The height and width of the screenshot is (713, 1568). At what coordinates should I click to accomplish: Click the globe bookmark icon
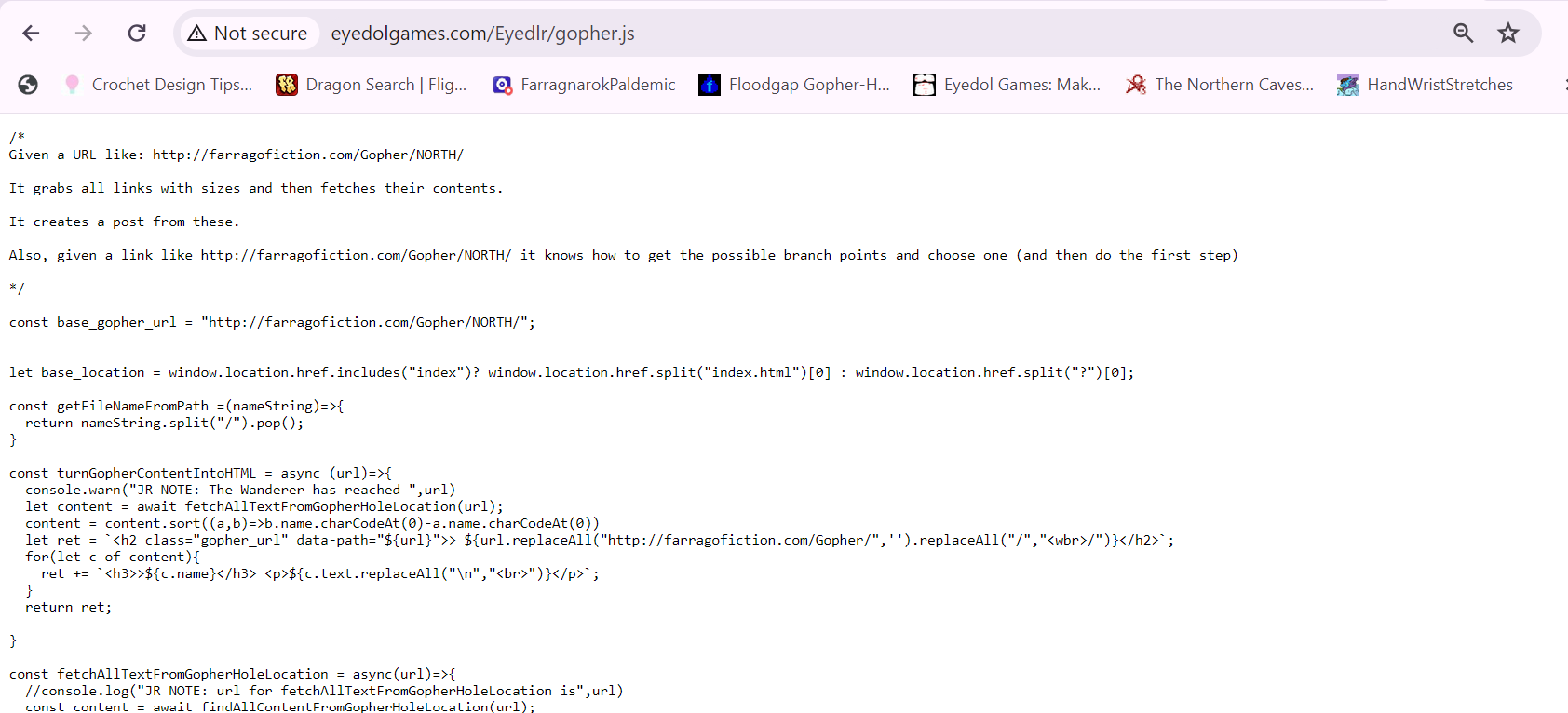pos(28,85)
